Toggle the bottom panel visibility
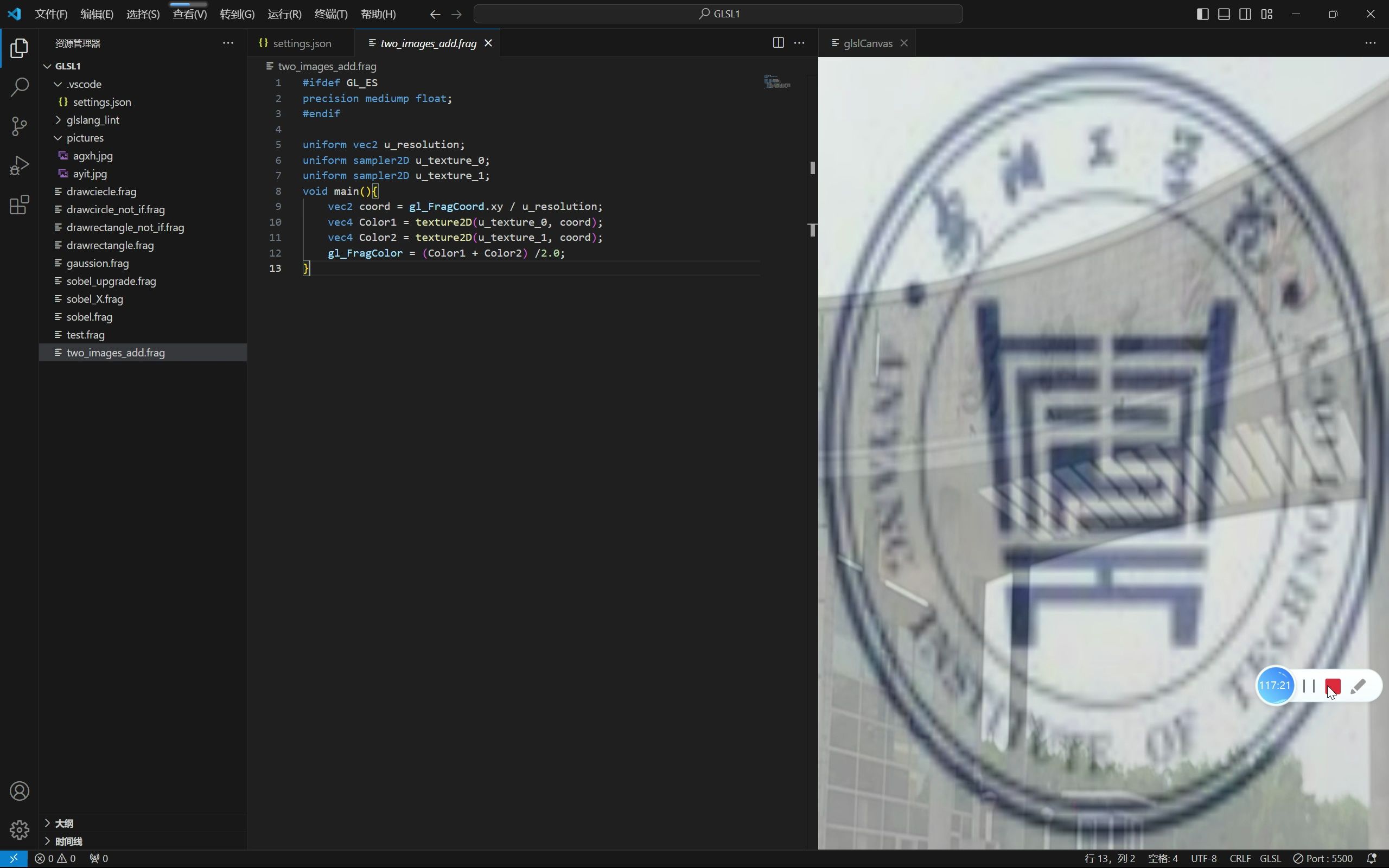Screen dimensions: 1389x868 click(x=1224, y=14)
